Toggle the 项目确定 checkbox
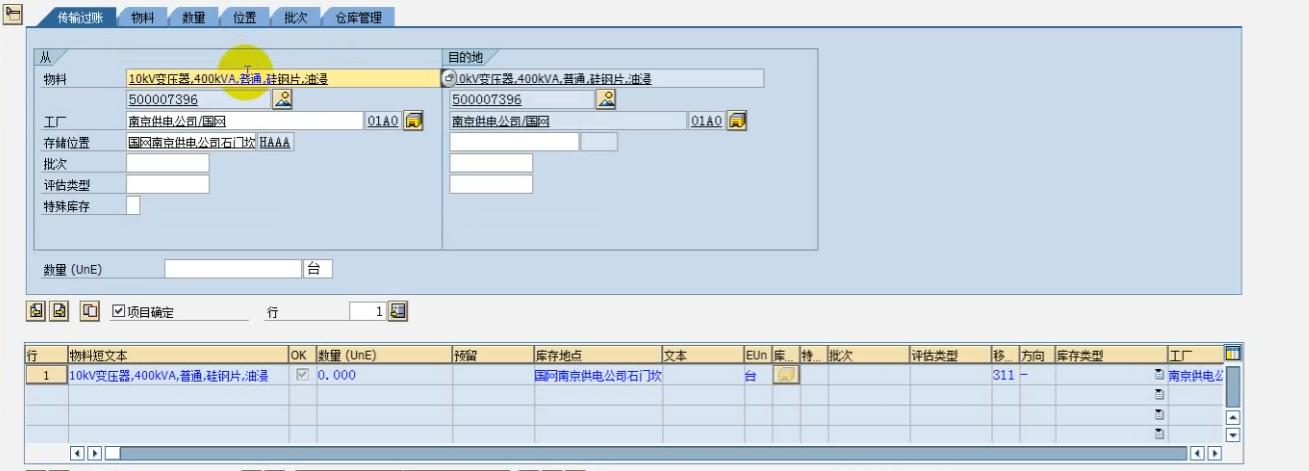1309x471 pixels. 119,311
